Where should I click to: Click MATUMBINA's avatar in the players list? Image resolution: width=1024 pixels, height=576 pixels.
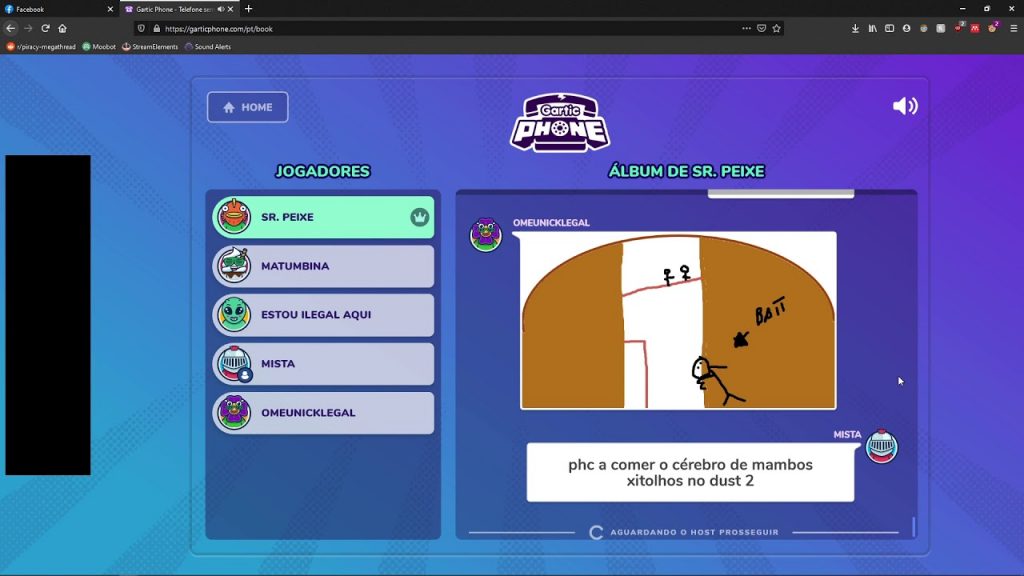233,265
